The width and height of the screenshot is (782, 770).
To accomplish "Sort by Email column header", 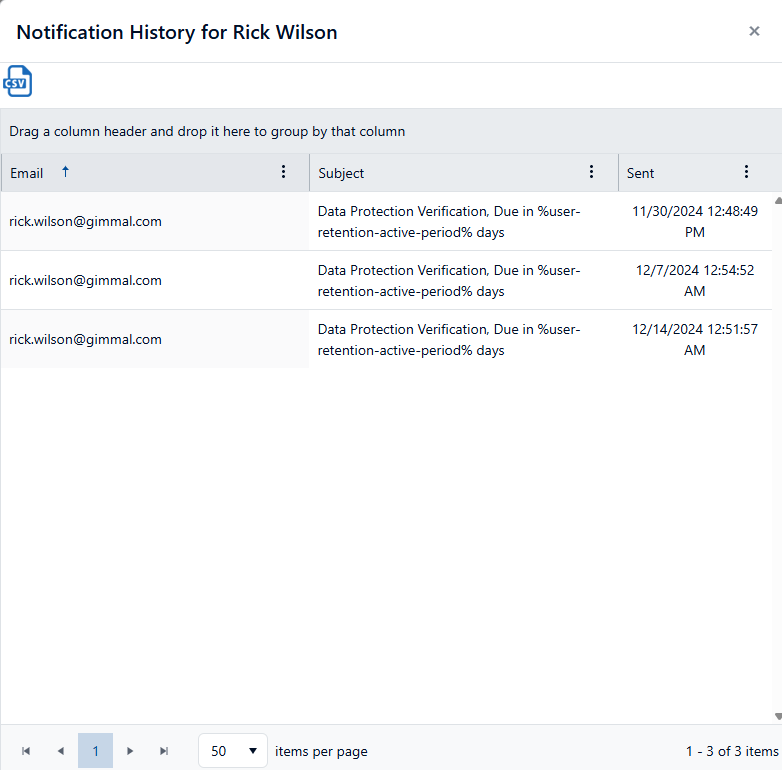I will pos(27,173).
